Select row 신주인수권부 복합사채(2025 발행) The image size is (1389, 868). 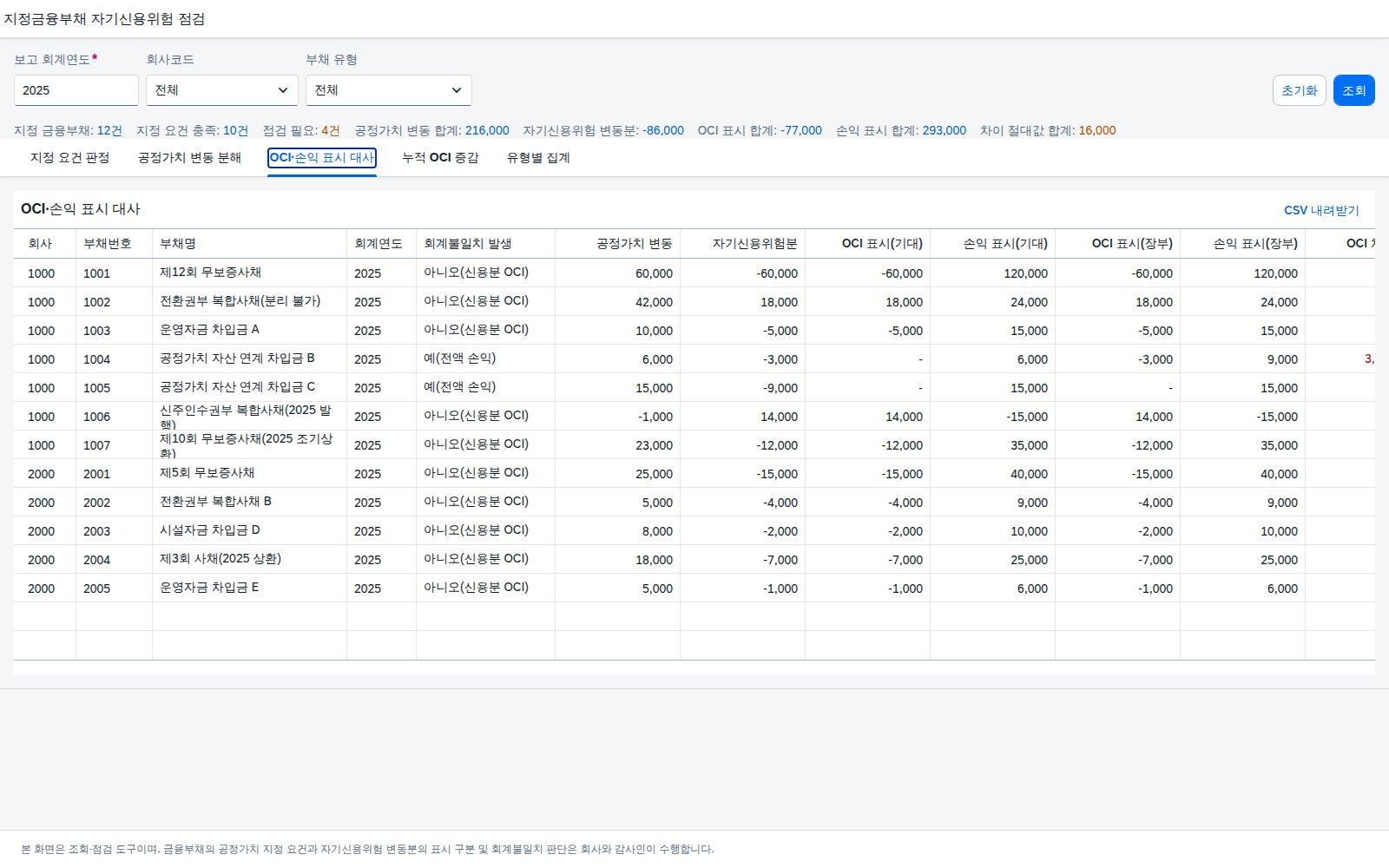[694, 416]
